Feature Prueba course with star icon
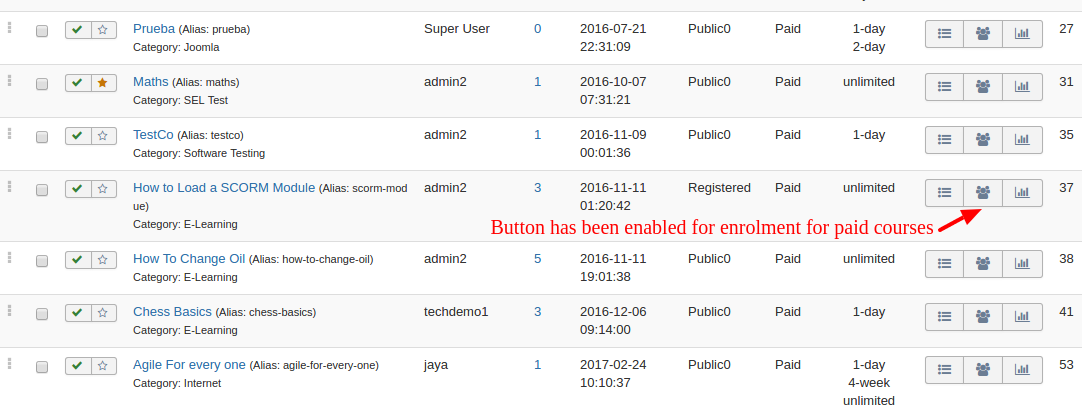Image resolution: width=1088 pixels, height=408 pixels. pos(103,30)
